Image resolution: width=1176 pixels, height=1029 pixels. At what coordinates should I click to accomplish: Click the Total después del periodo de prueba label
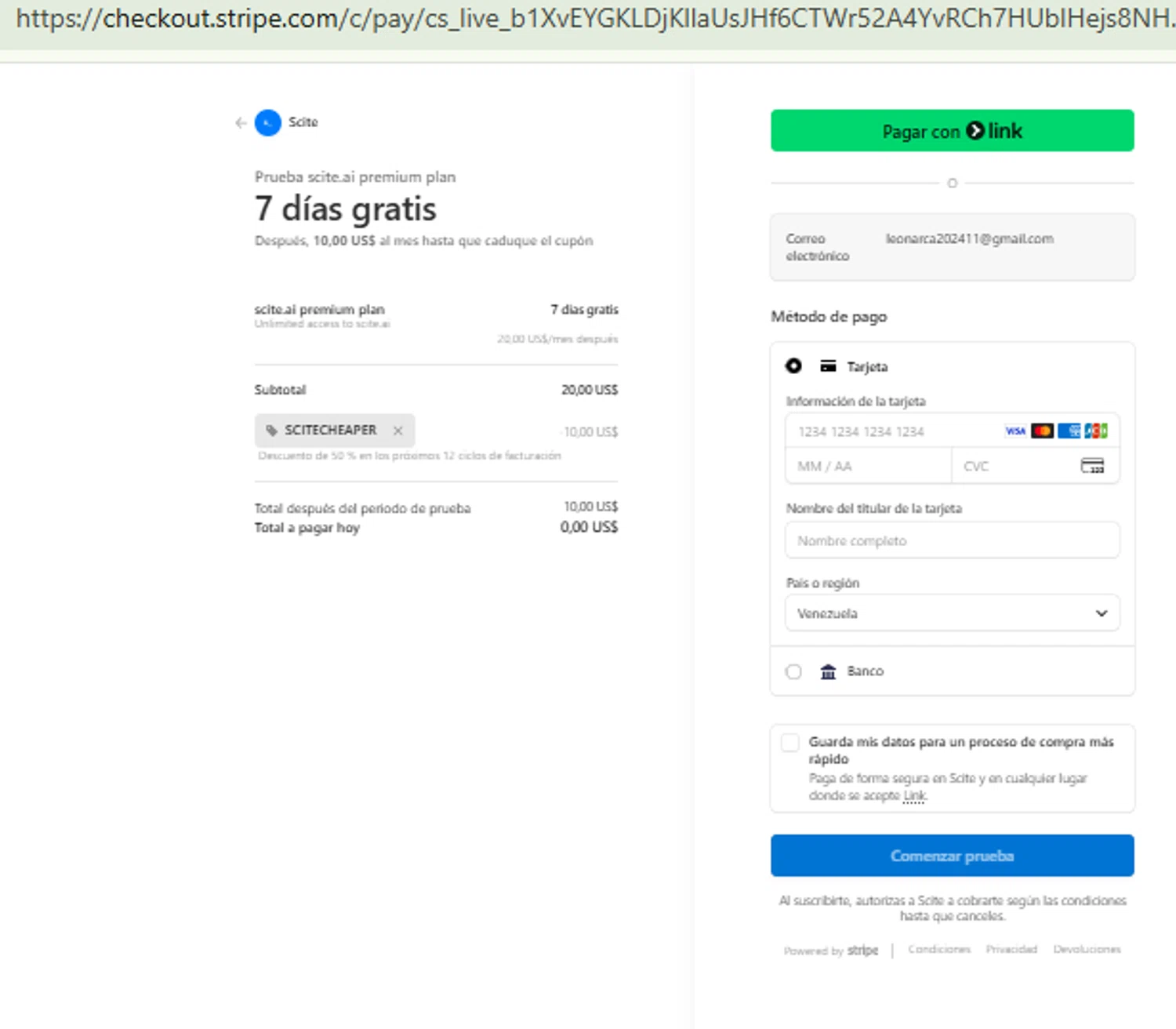pos(362,508)
